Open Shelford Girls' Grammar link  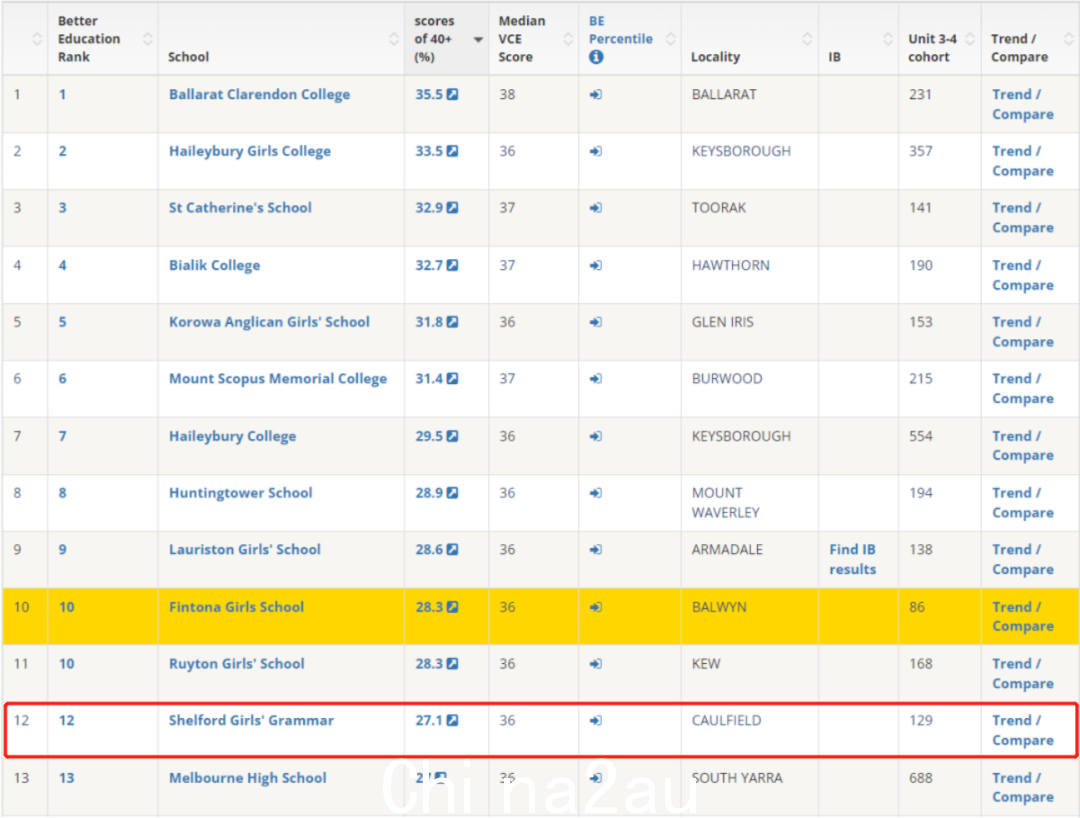coord(251,720)
